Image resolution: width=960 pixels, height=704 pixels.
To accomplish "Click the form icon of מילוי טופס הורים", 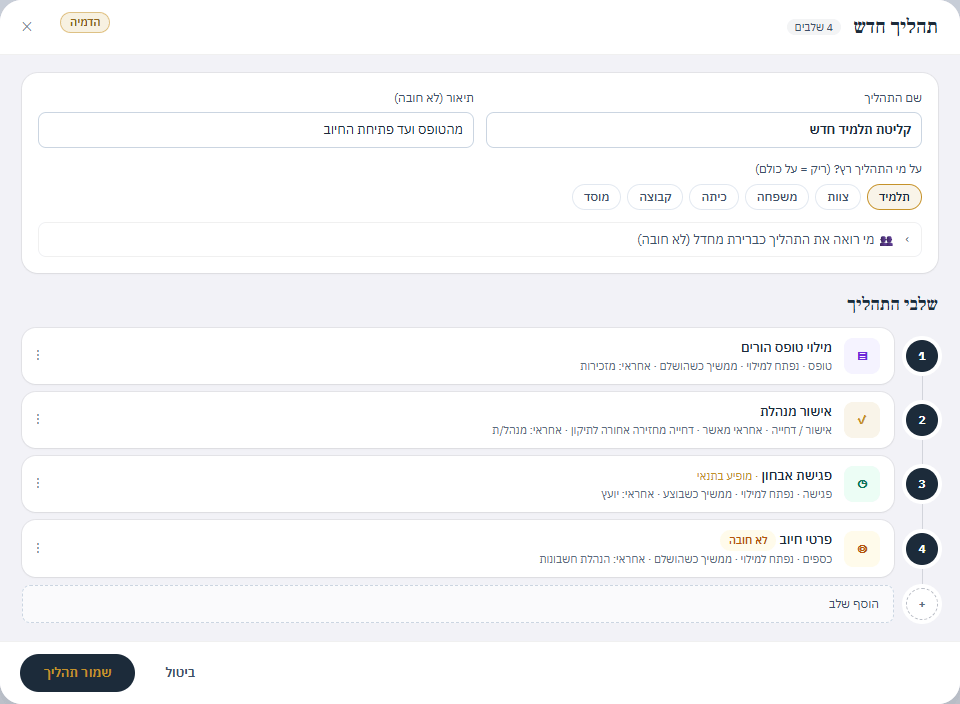I will click(x=862, y=356).
